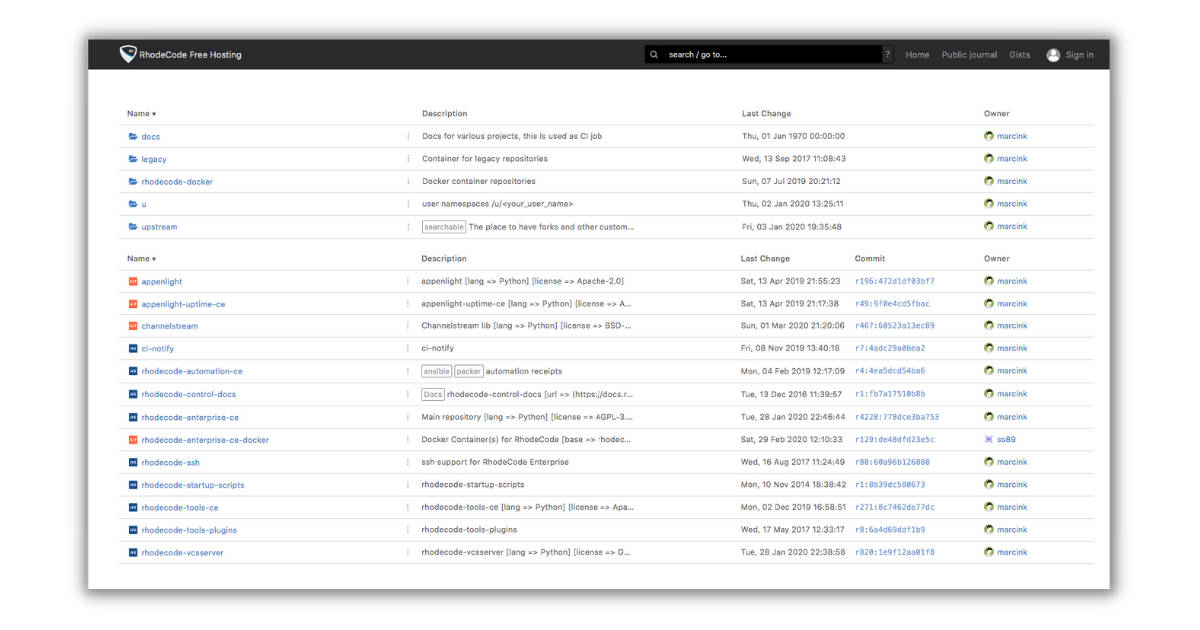Open the Gists section
This screenshot has height=630, width=1200.
coord(1019,54)
